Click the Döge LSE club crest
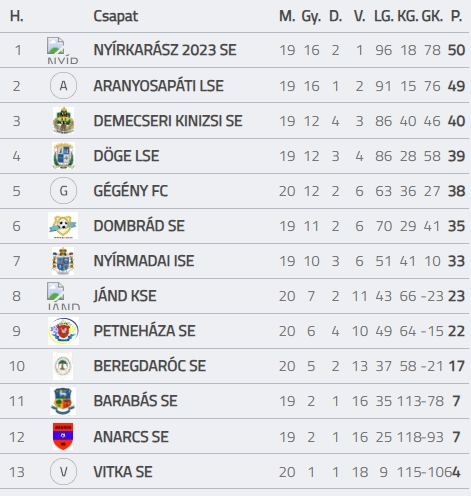Screen dimensions: 471x496 pyautogui.click(x=63, y=156)
